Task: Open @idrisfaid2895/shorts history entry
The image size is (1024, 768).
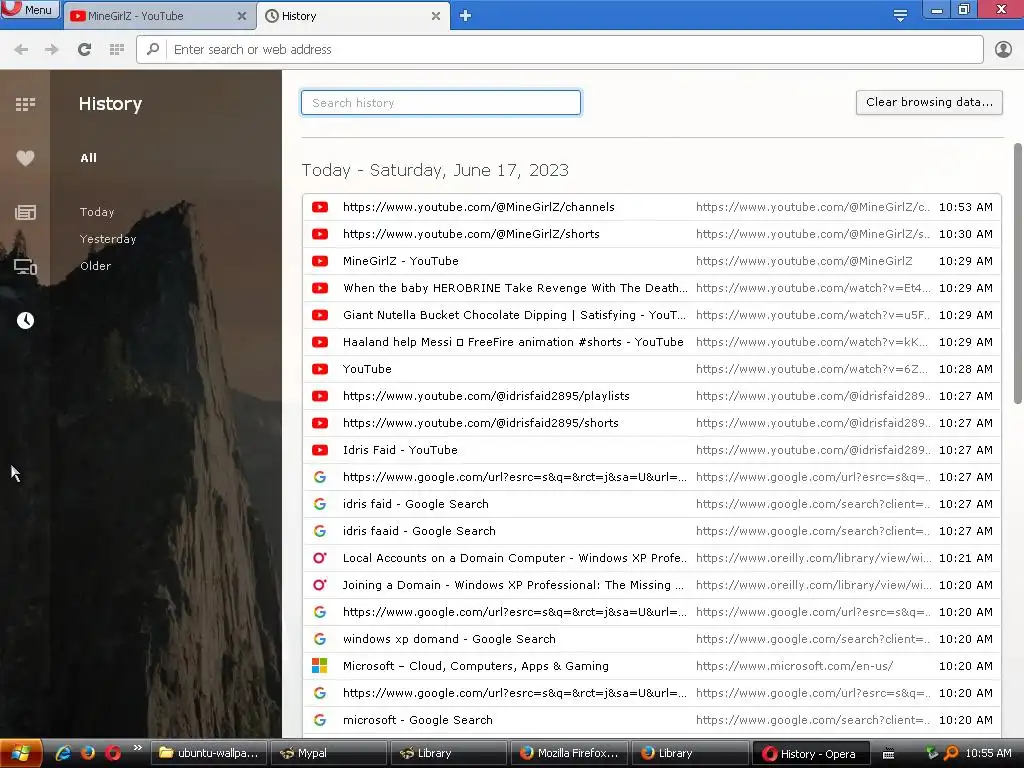Action: [652, 423]
